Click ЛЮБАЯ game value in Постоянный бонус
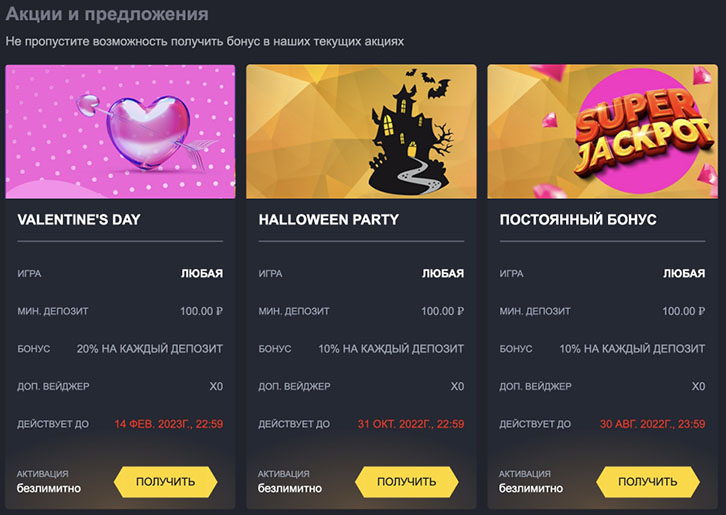726x515 pixels. tap(684, 273)
